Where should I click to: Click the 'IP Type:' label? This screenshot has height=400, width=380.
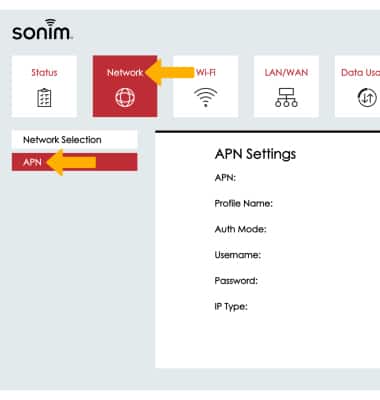point(231,307)
